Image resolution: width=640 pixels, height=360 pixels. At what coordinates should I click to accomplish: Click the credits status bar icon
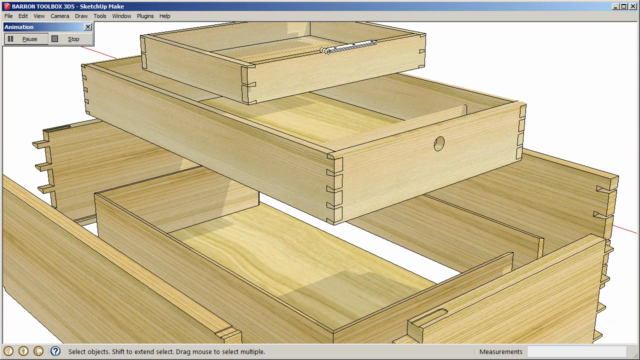click(x=24, y=351)
